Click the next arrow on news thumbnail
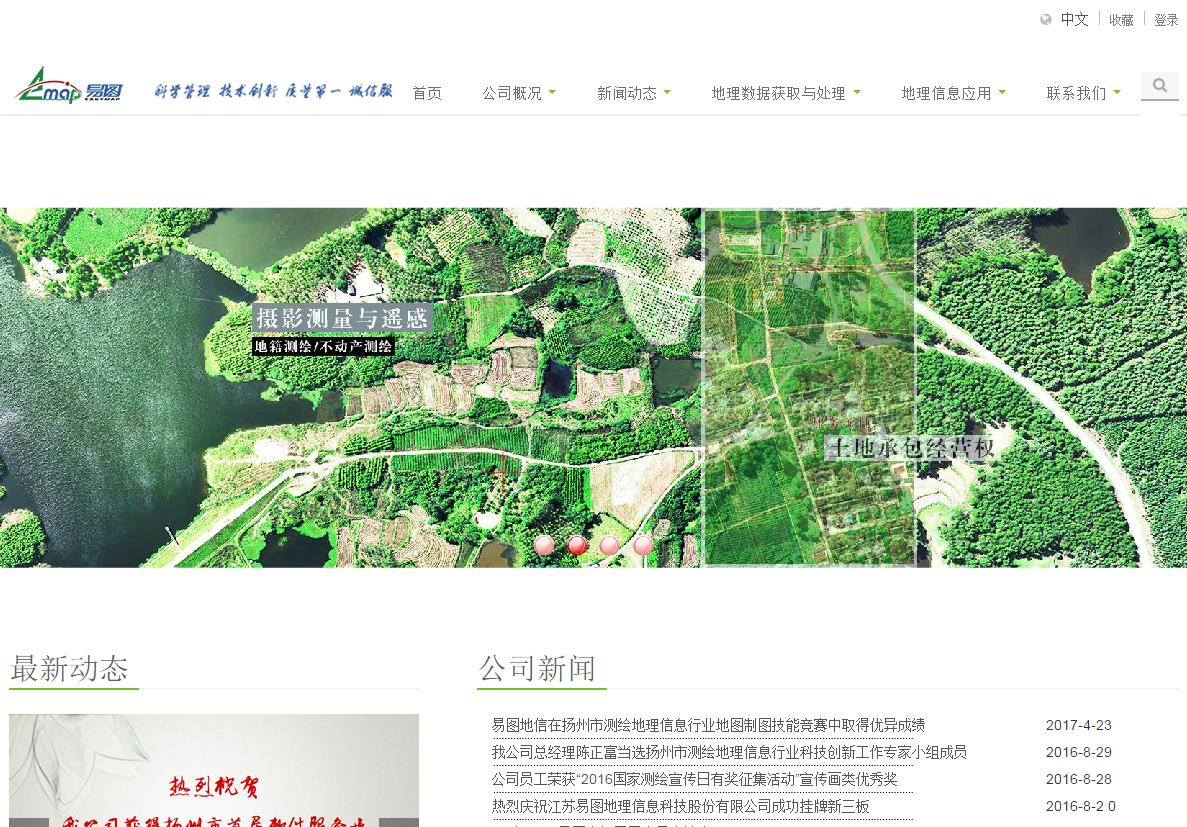 (399, 822)
